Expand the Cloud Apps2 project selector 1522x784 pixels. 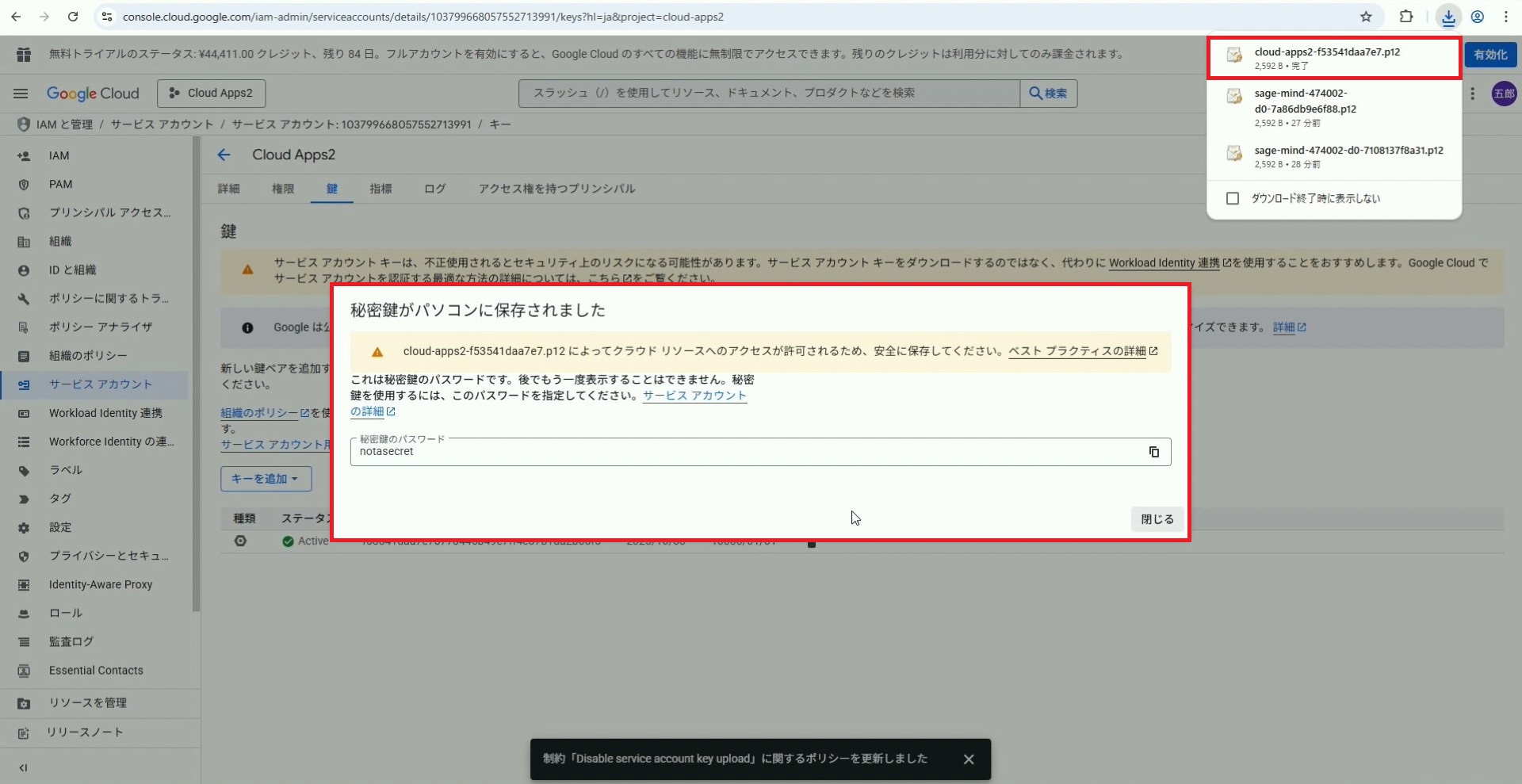[211, 94]
